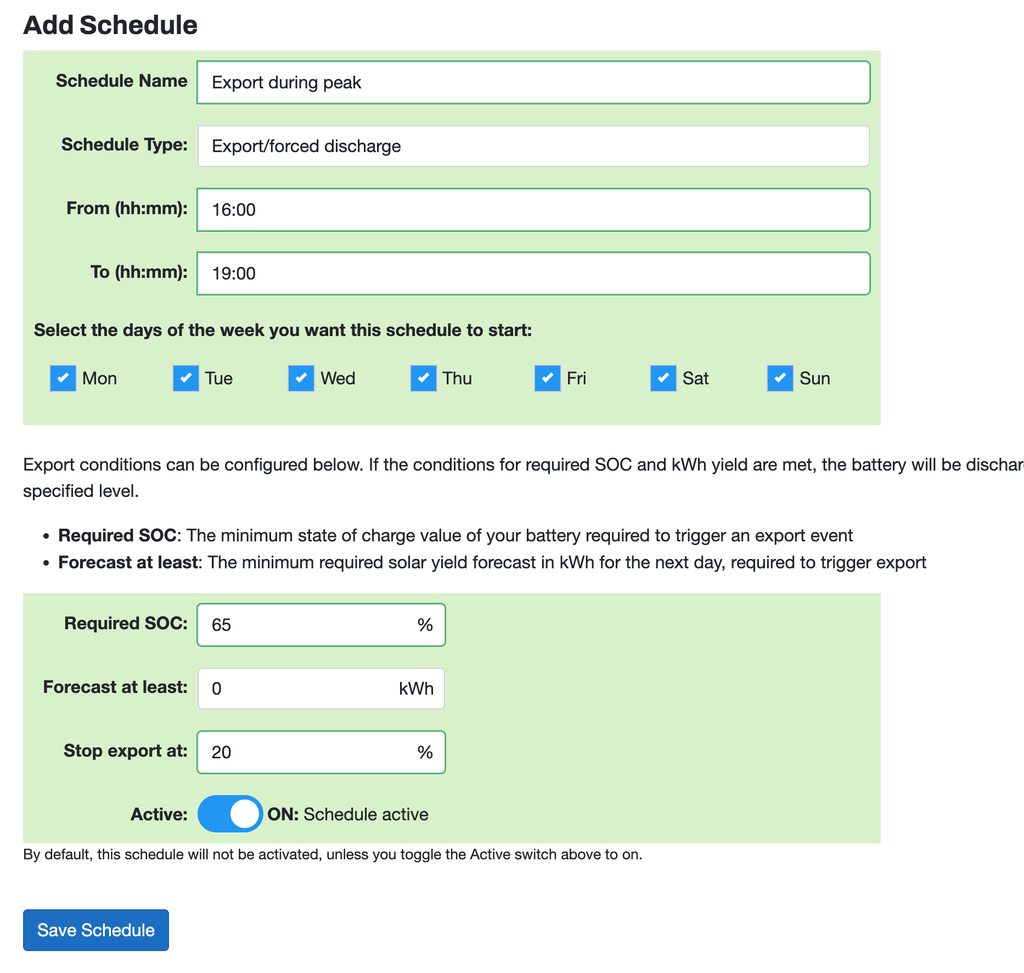Click the From time input field

[x=533, y=210]
